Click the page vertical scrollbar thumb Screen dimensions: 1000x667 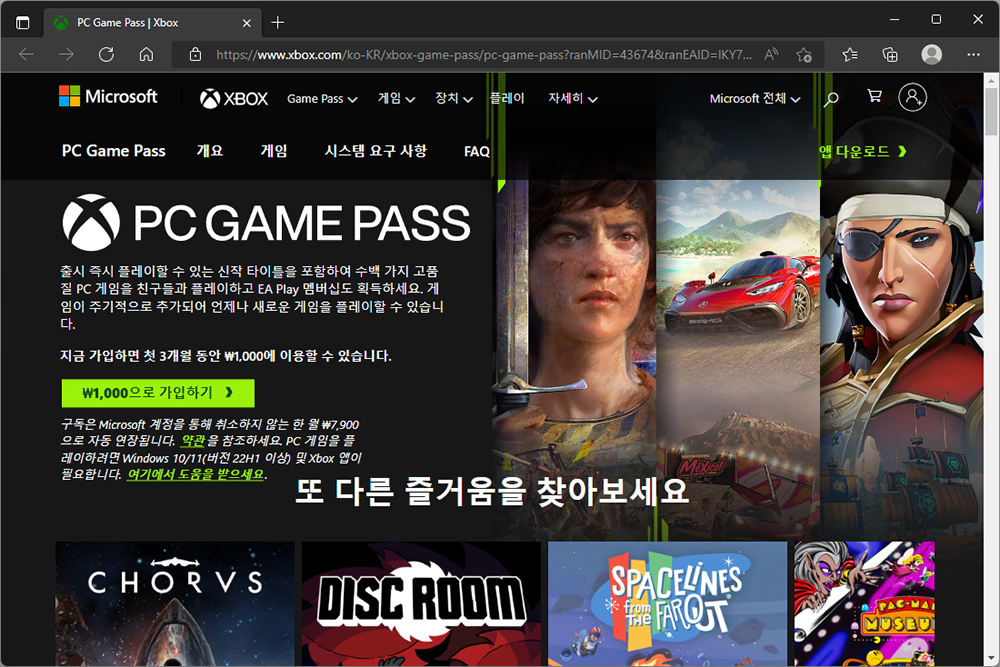tap(990, 111)
